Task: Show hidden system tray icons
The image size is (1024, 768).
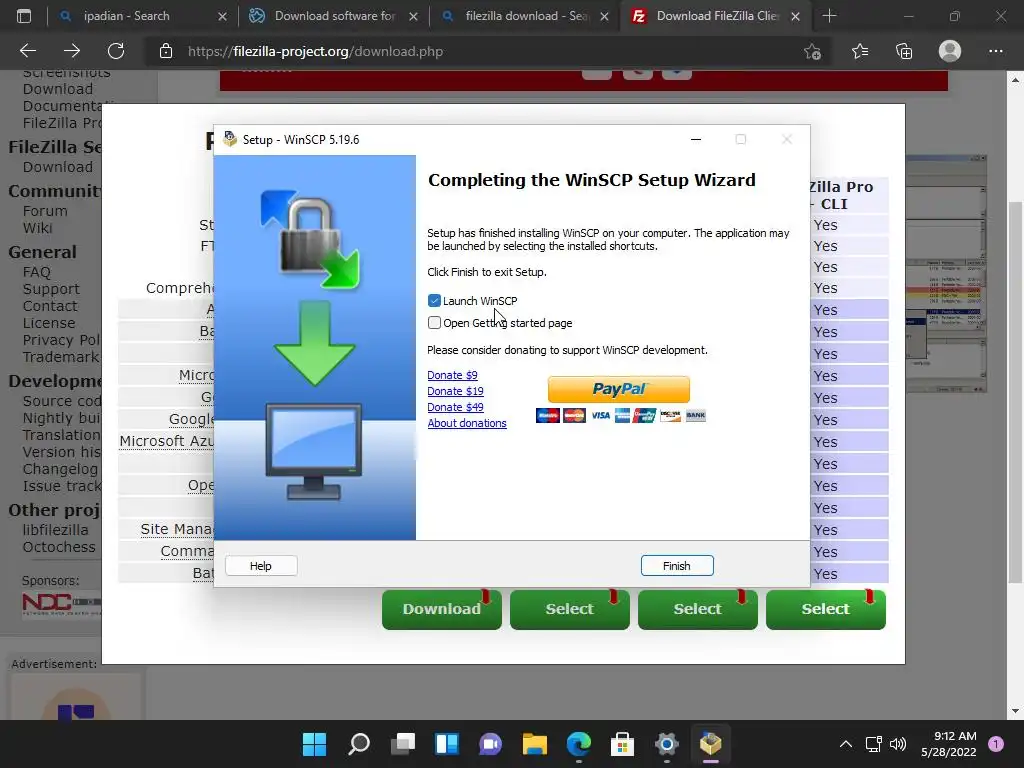Action: pos(846,743)
